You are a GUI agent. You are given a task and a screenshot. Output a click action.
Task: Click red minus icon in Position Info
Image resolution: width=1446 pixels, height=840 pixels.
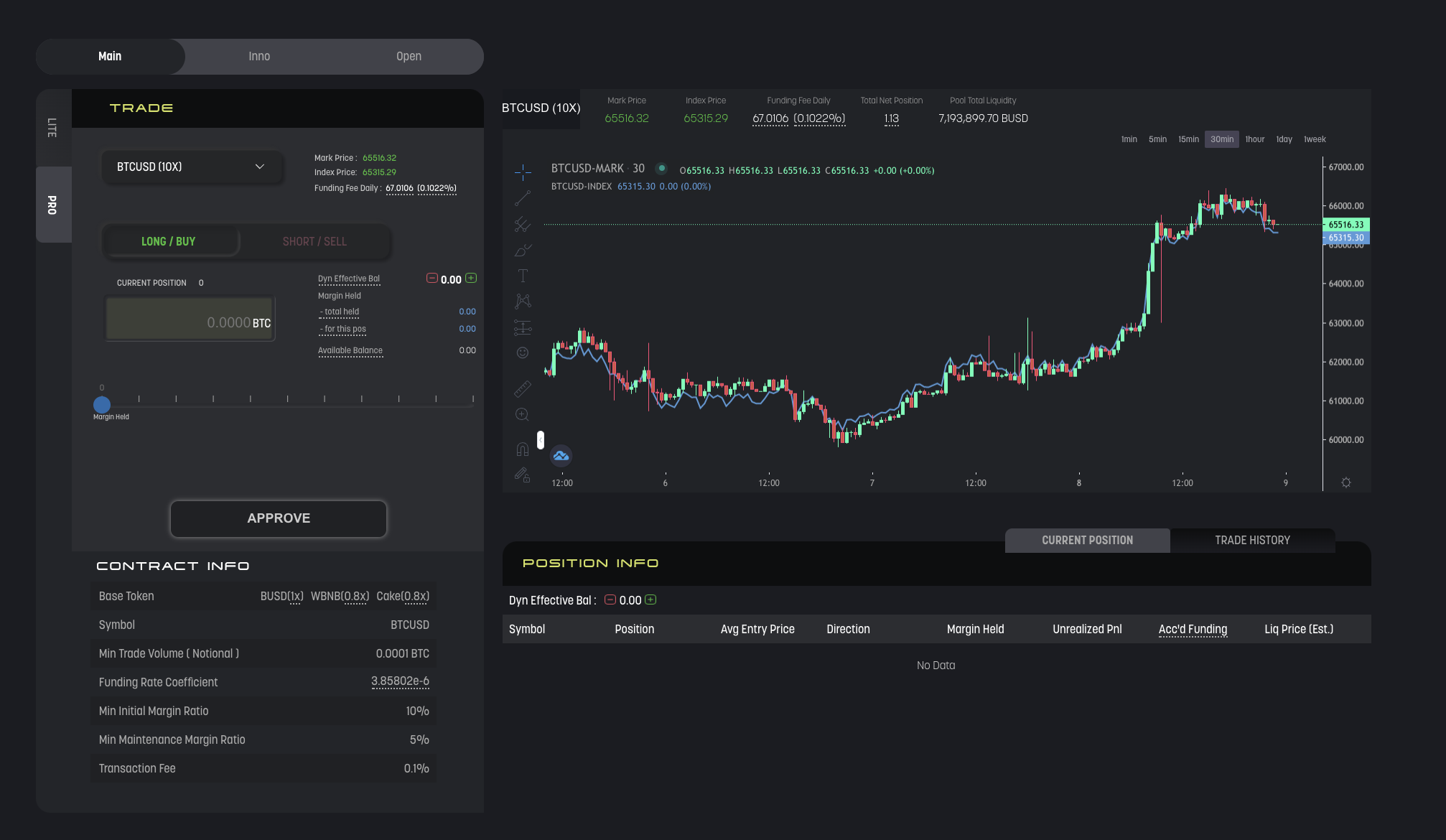coord(610,599)
